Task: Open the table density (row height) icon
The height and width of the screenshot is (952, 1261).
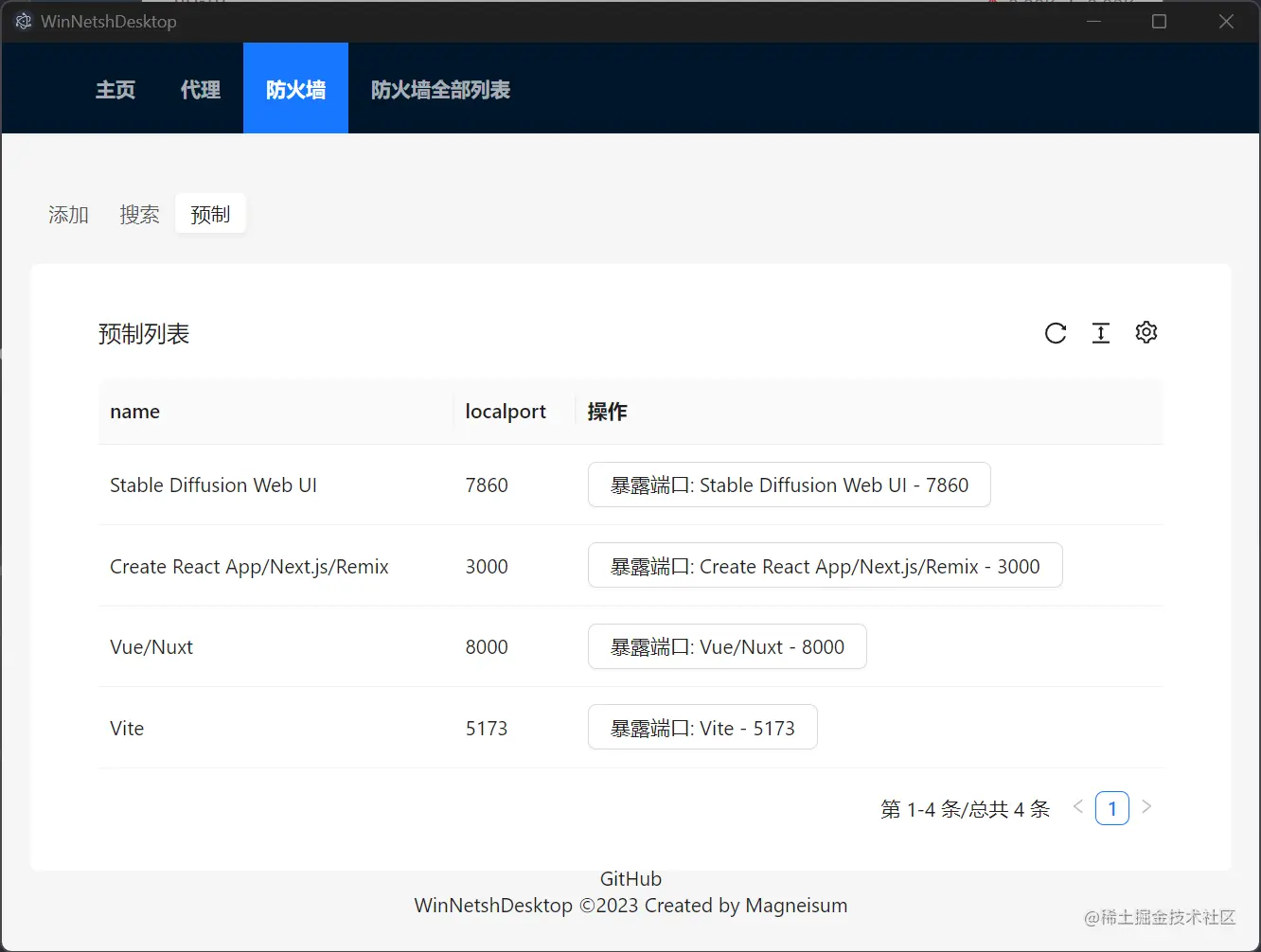Action: tap(1101, 333)
